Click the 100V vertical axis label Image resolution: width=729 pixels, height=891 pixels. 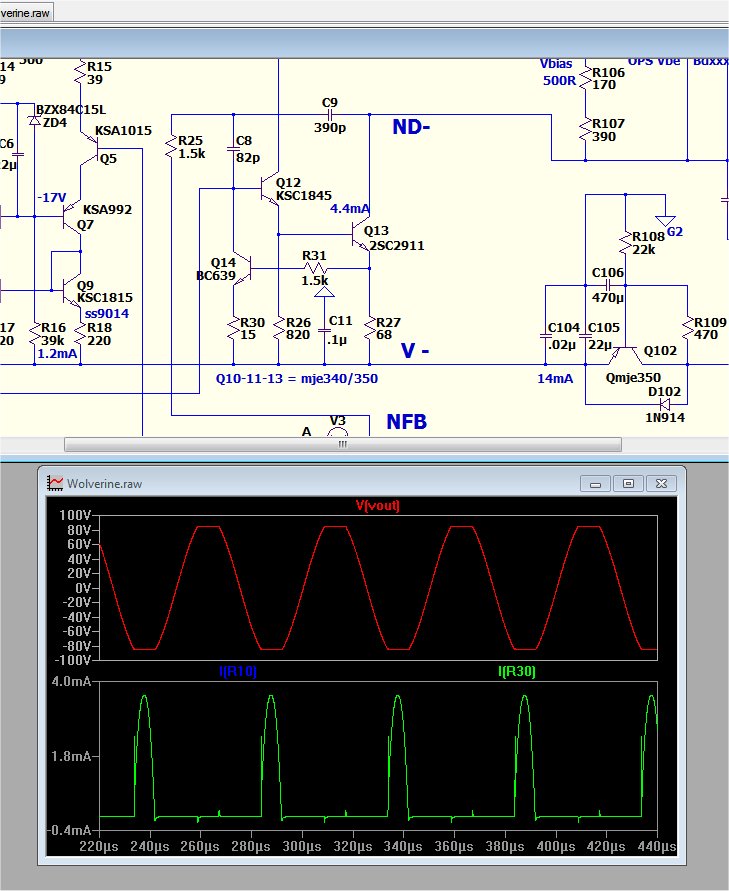coord(74,515)
